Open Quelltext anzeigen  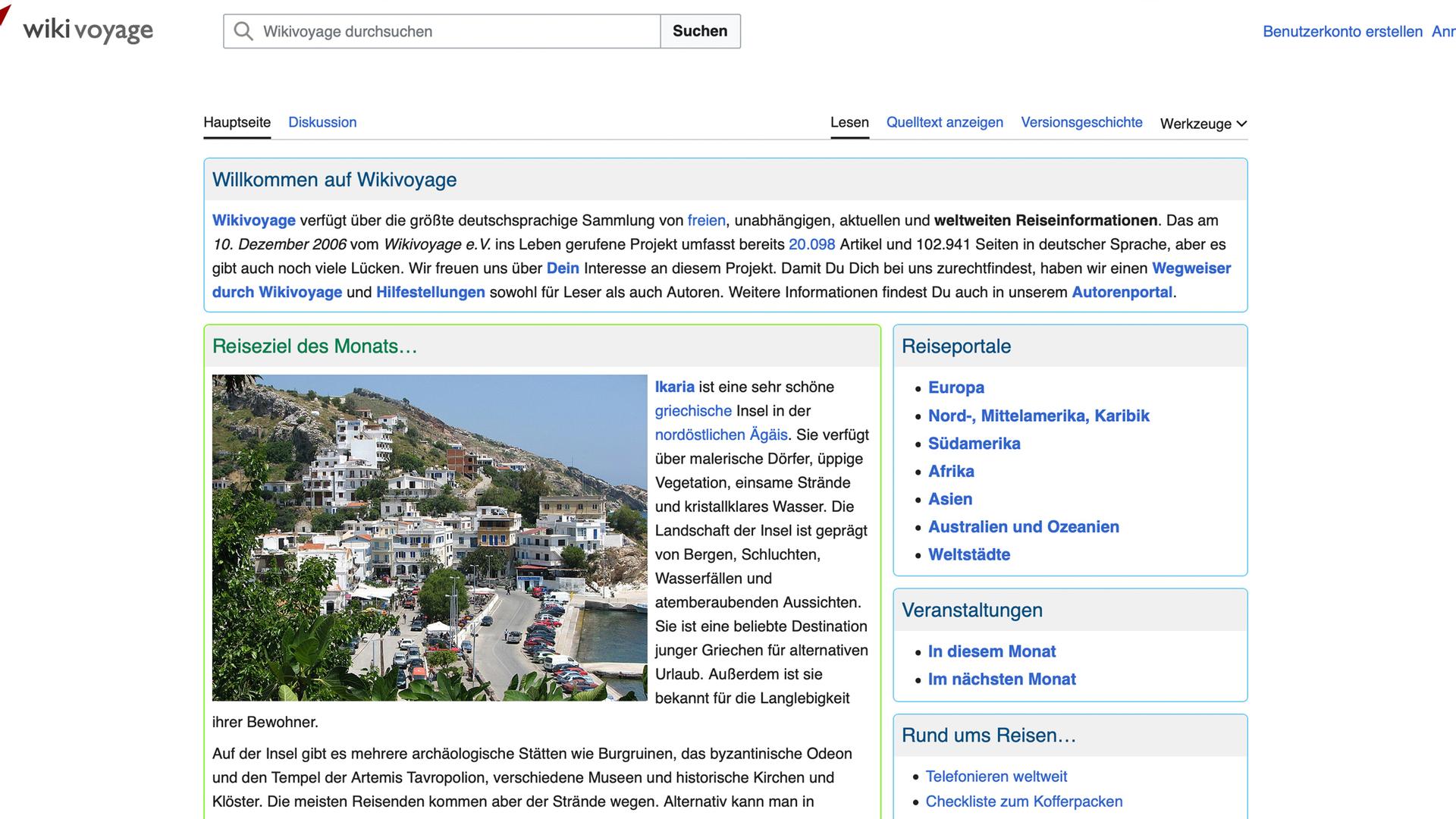(944, 122)
